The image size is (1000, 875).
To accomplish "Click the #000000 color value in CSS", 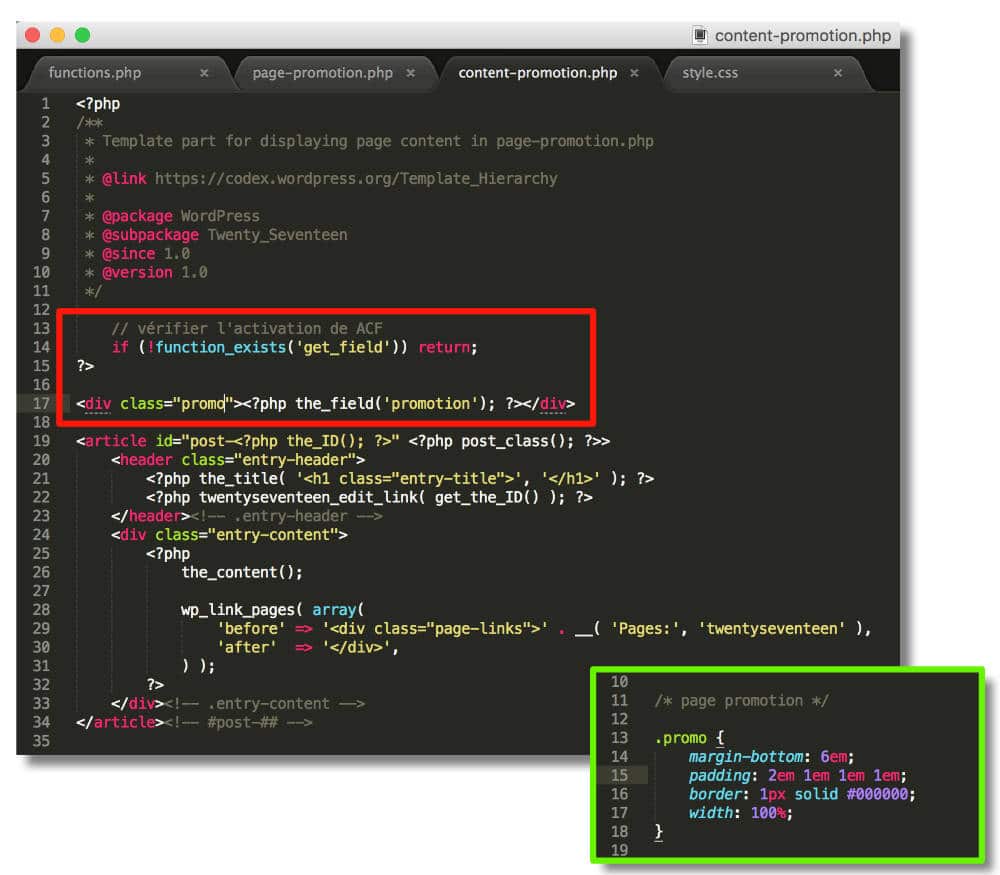I will [880, 794].
